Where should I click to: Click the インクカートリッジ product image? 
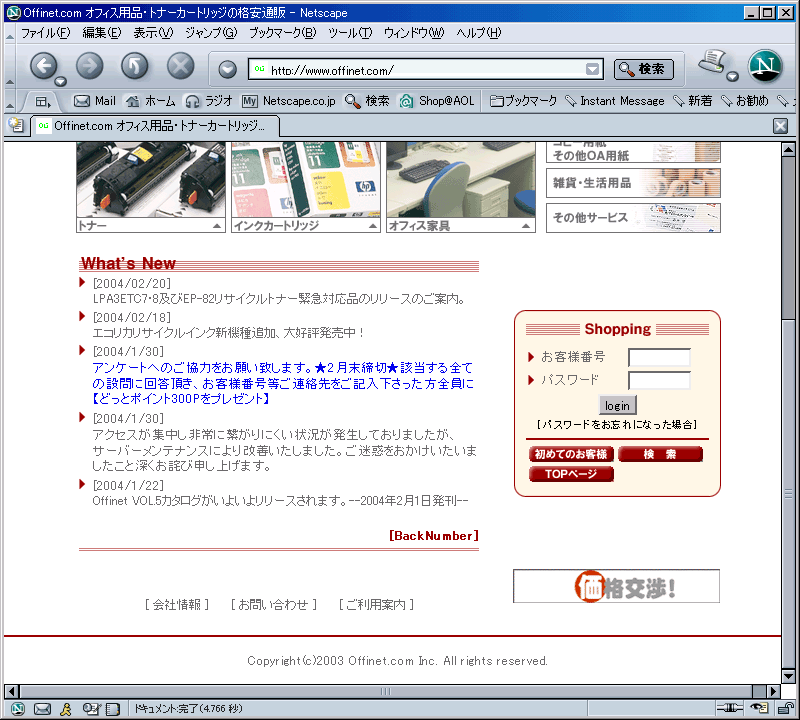pyautogui.click(x=306, y=180)
